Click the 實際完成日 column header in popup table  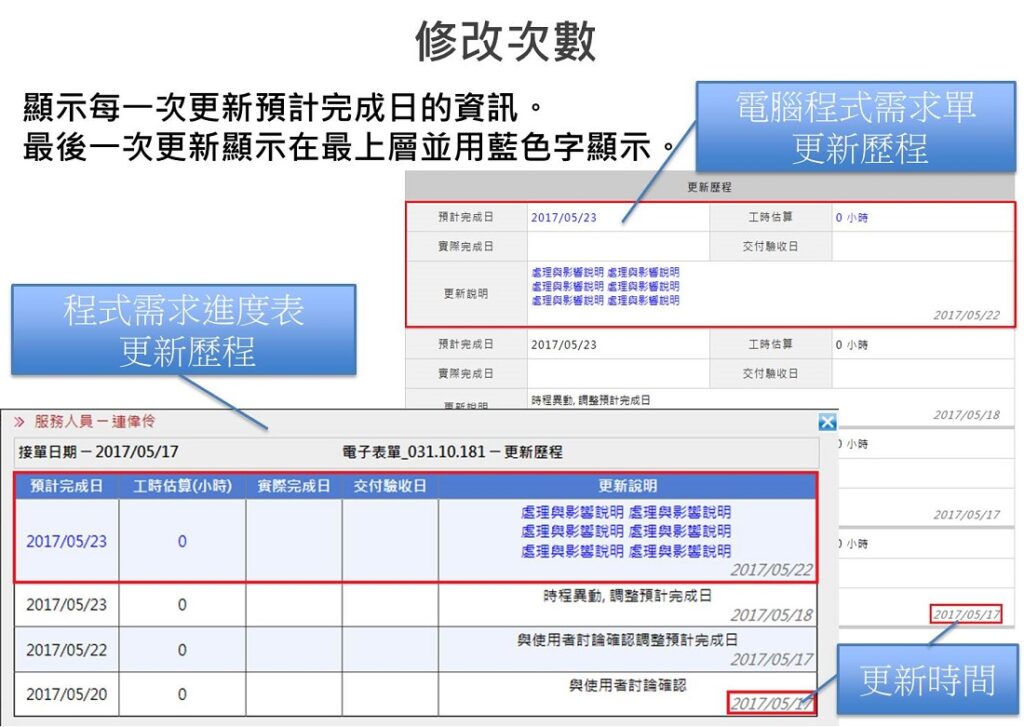pos(294,486)
